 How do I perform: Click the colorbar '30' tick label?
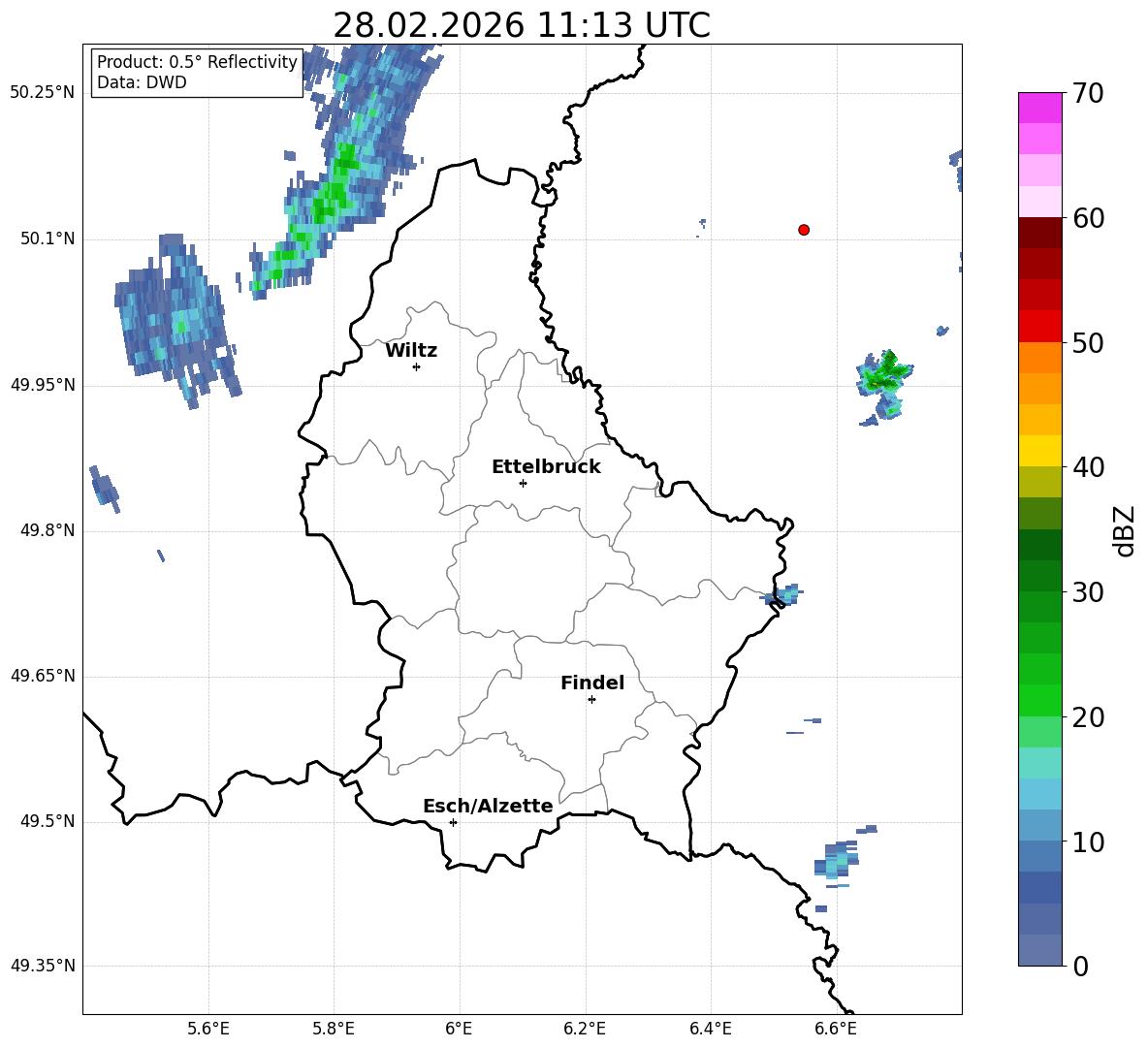(x=1088, y=592)
